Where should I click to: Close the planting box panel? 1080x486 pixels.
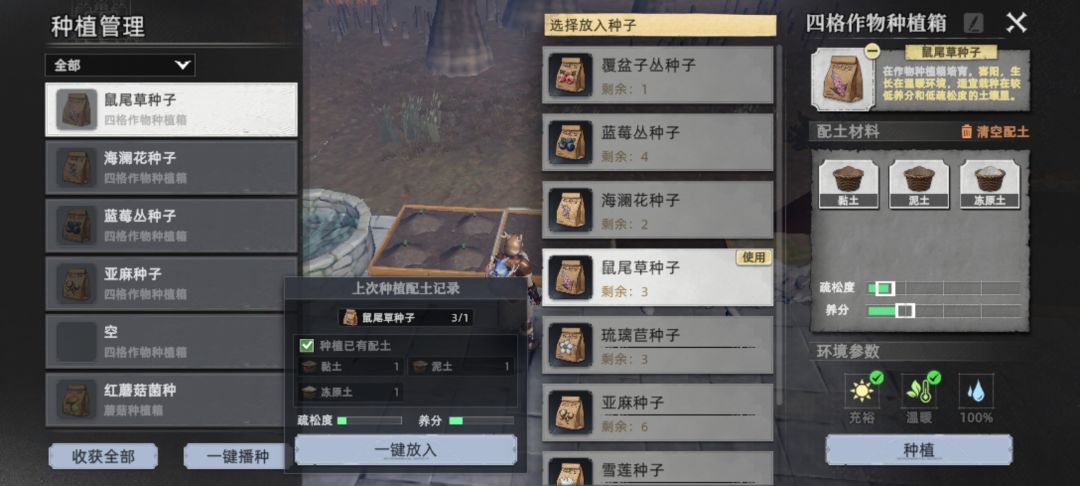(1017, 23)
